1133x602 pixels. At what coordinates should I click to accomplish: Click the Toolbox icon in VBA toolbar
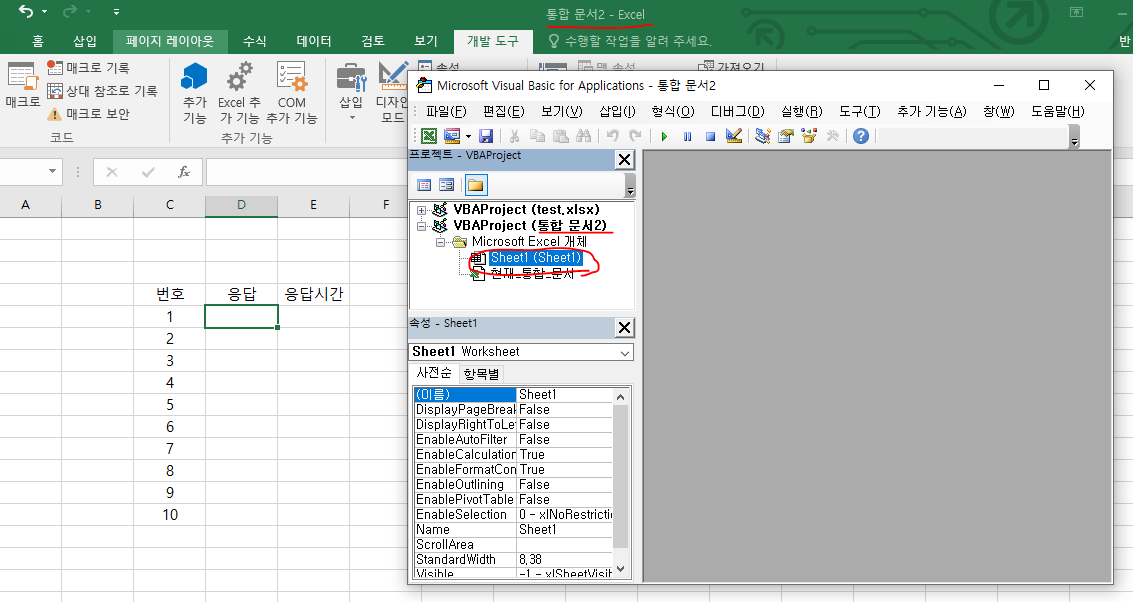(832, 136)
